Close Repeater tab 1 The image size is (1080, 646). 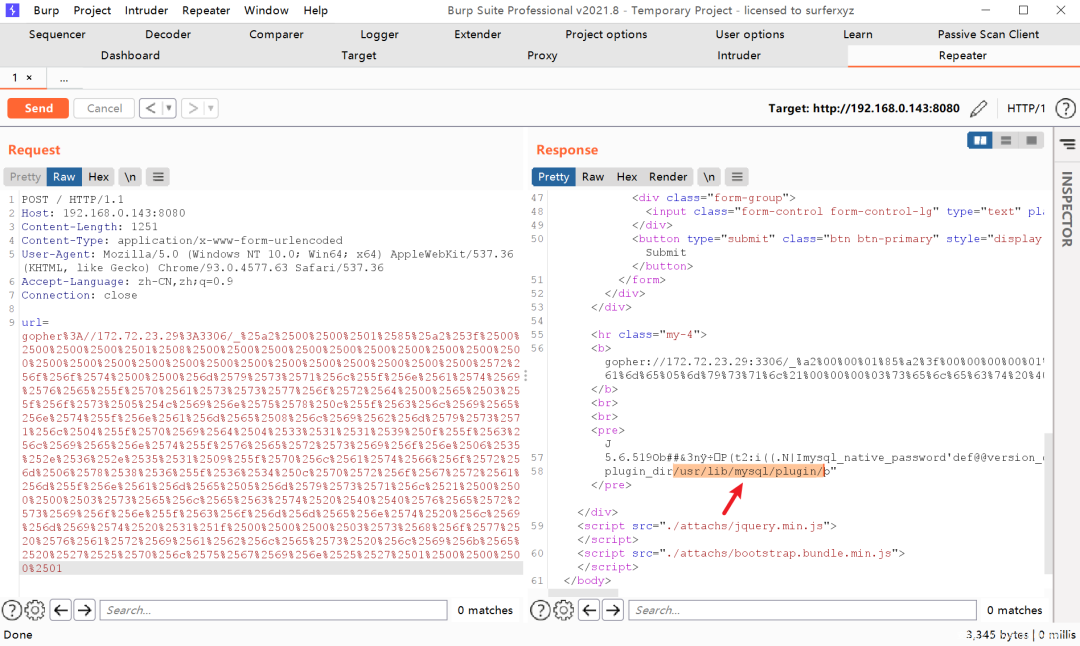(29, 78)
